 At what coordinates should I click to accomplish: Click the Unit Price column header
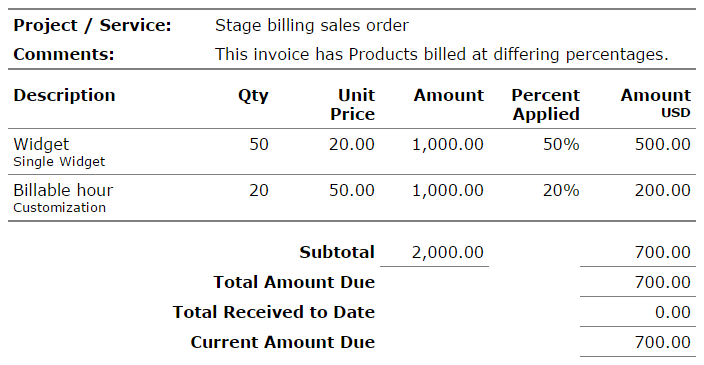coord(352,105)
